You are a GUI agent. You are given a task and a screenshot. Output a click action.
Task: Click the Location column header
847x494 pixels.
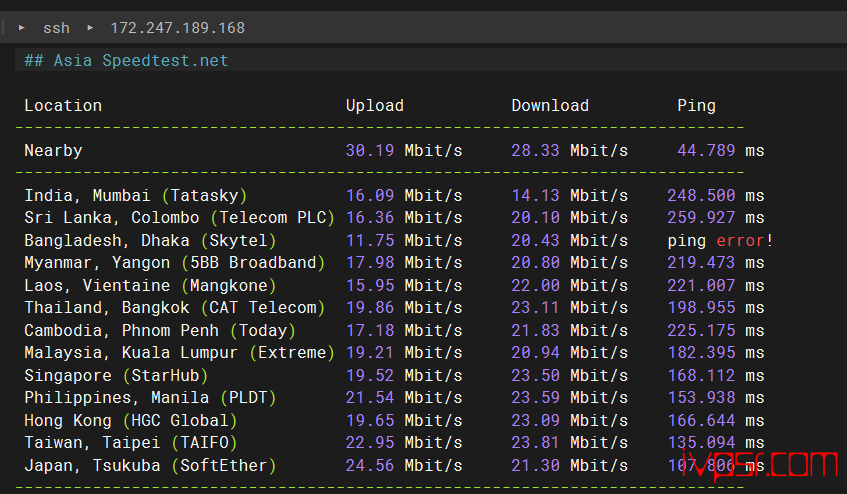63,105
